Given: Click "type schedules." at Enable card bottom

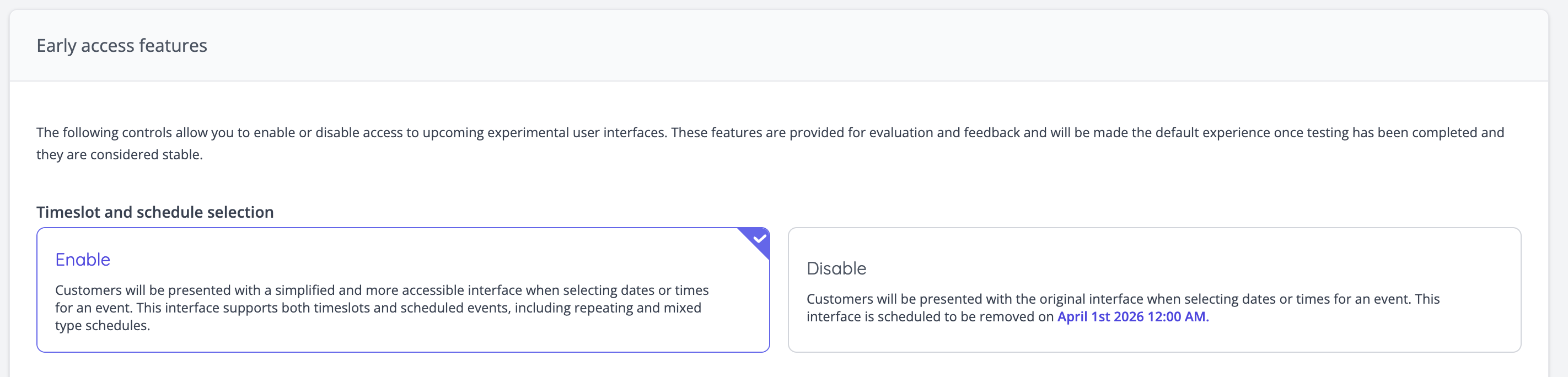Looking at the screenshot, I should [102, 325].
